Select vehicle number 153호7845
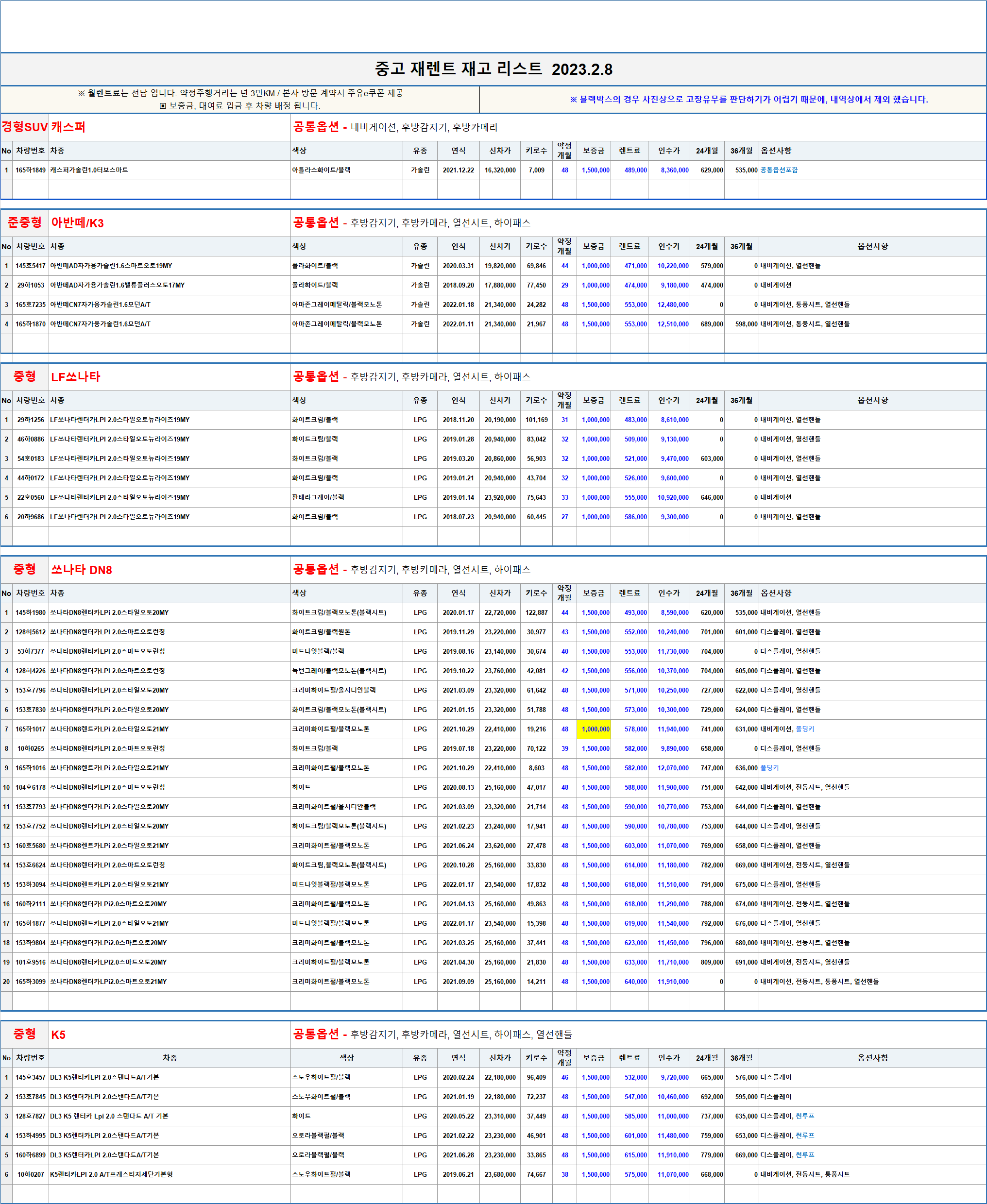Screen dimensions: 987x1204 [x=30, y=1097]
